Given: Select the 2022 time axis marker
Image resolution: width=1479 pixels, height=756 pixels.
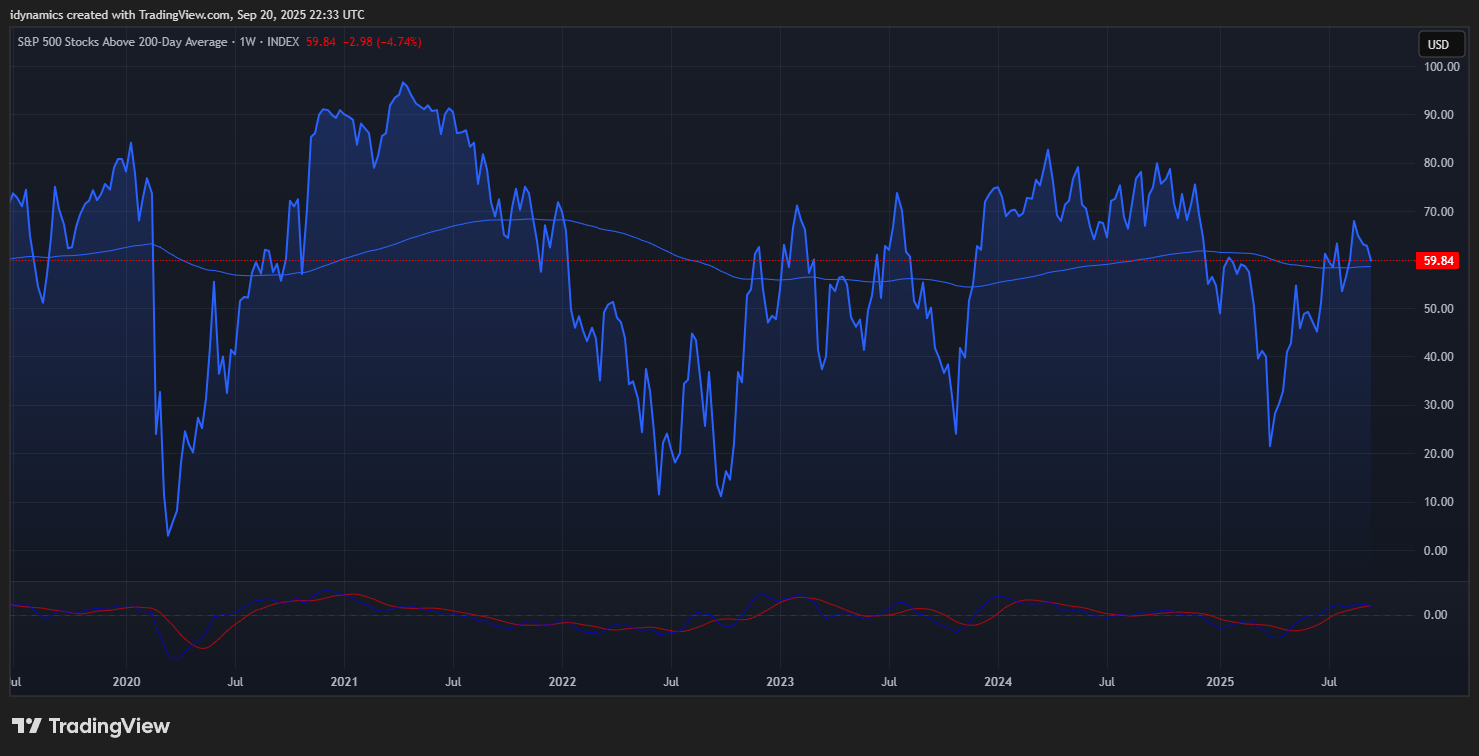Looking at the screenshot, I should (562, 682).
